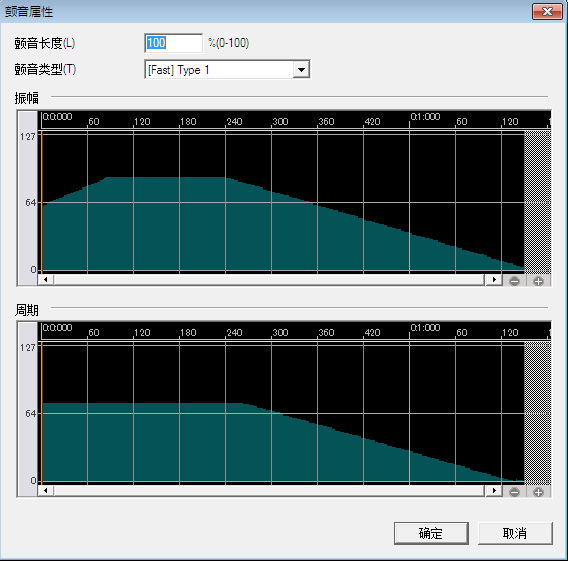Zoom out the amplitude graph with minus icon
The height and width of the screenshot is (561, 568).
click(x=514, y=281)
